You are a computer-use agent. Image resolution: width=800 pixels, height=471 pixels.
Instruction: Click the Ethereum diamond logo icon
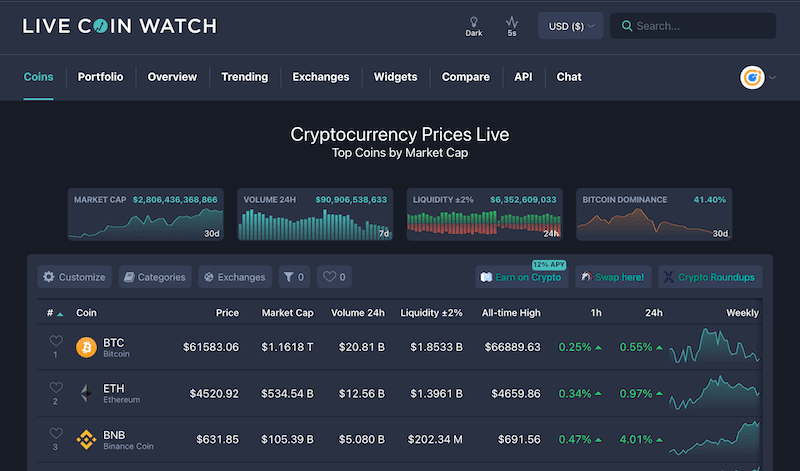coord(86,393)
